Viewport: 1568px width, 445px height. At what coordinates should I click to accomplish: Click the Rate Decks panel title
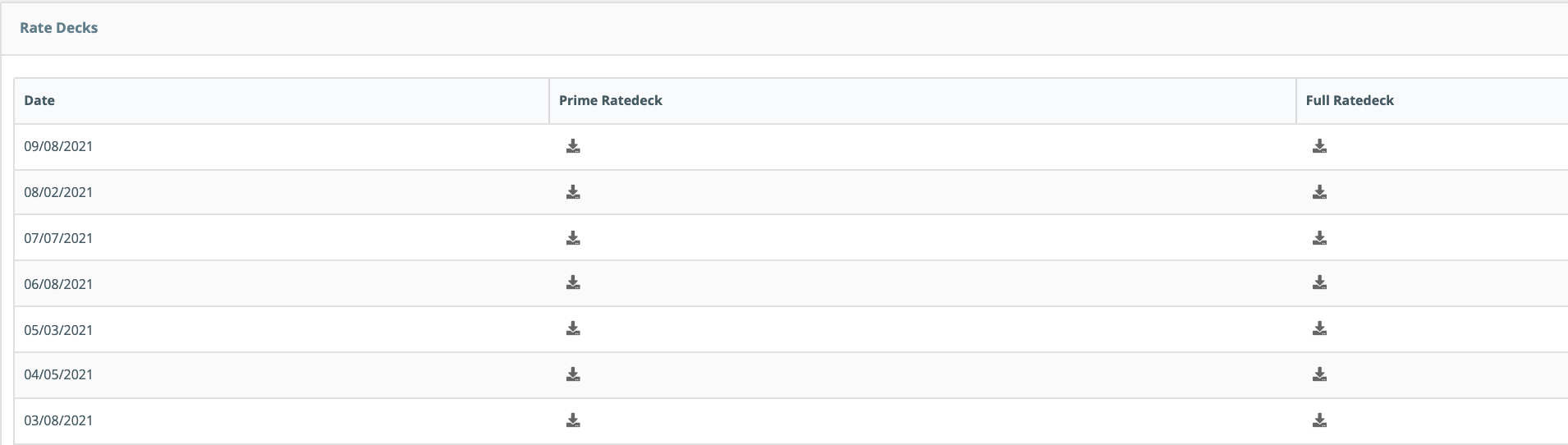tap(59, 27)
